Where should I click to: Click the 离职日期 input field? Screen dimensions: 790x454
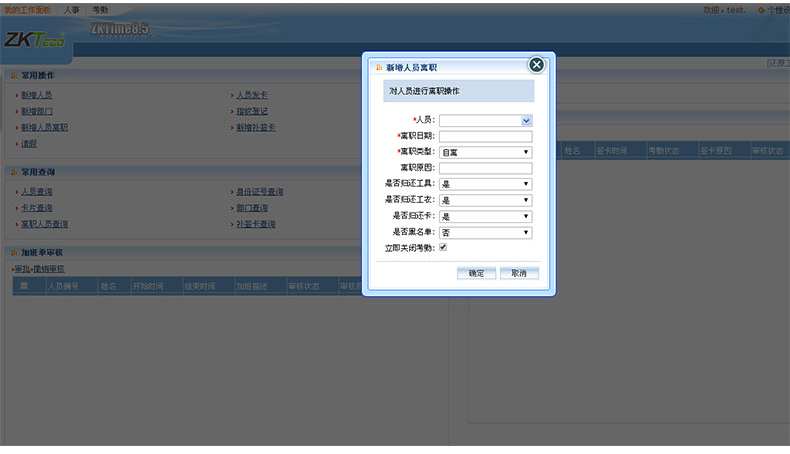485,136
